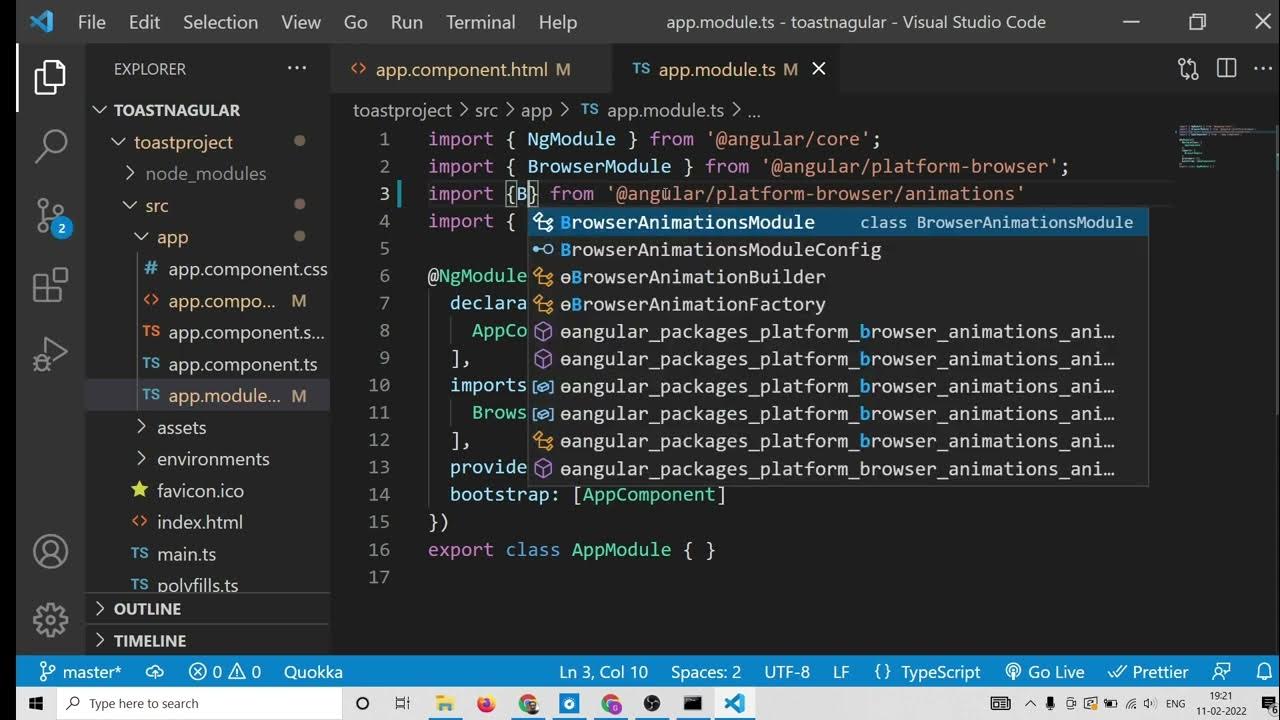Click the Accounts icon in activity bar
The width and height of the screenshot is (1280, 720).
(50, 551)
